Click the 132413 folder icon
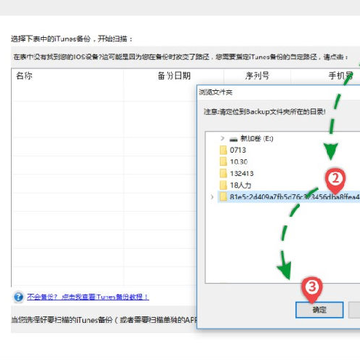This screenshot has height=360, width=360. 223,173
